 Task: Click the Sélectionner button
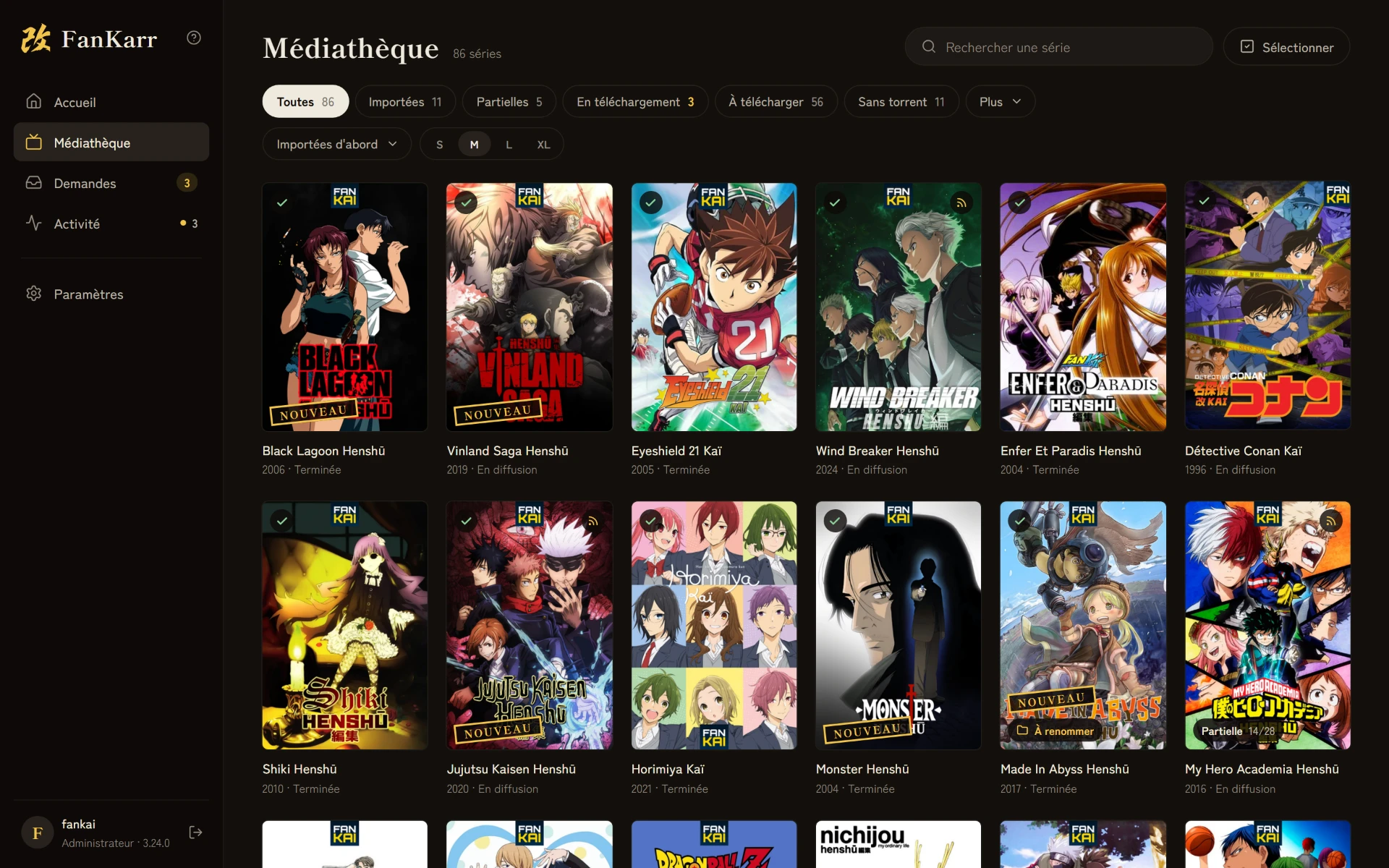click(1286, 47)
